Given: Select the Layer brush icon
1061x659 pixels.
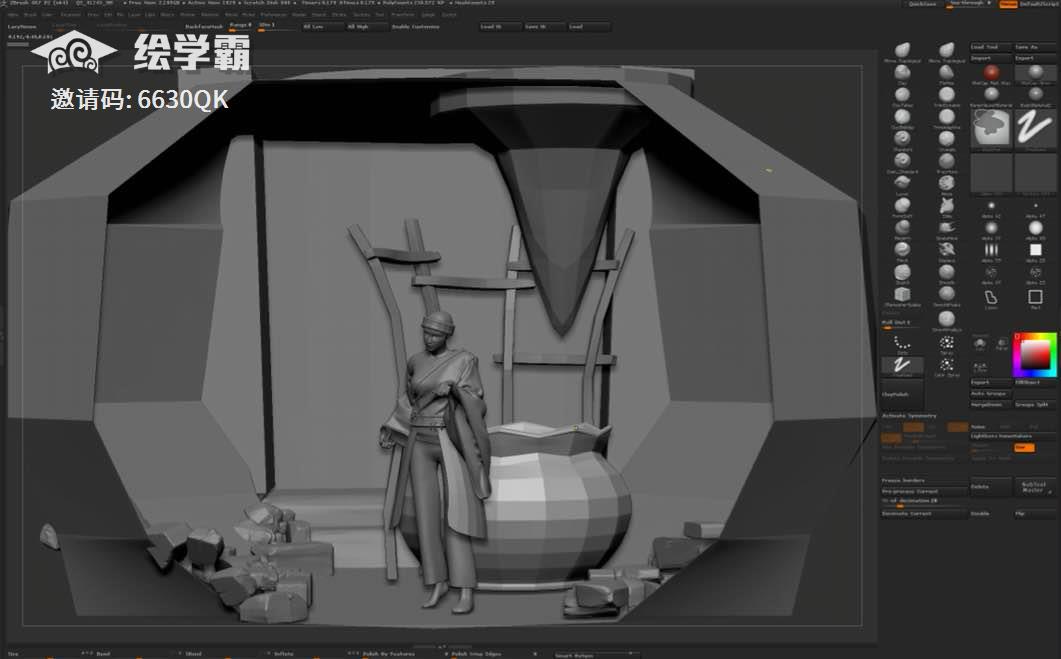Looking at the screenshot, I should [x=902, y=183].
